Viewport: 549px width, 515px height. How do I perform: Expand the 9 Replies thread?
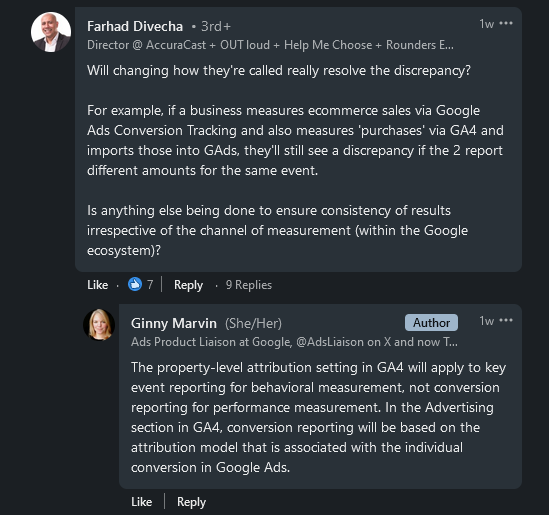click(x=249, y=285)
